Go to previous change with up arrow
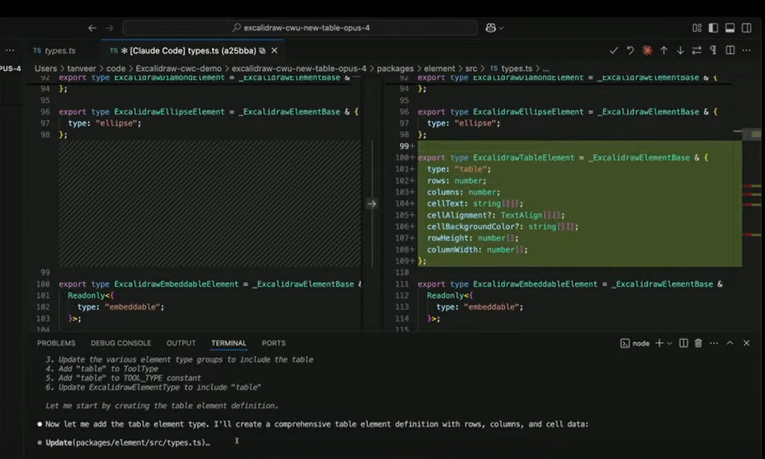This screenshot has width=765, height=459. [x=664, y=50]
